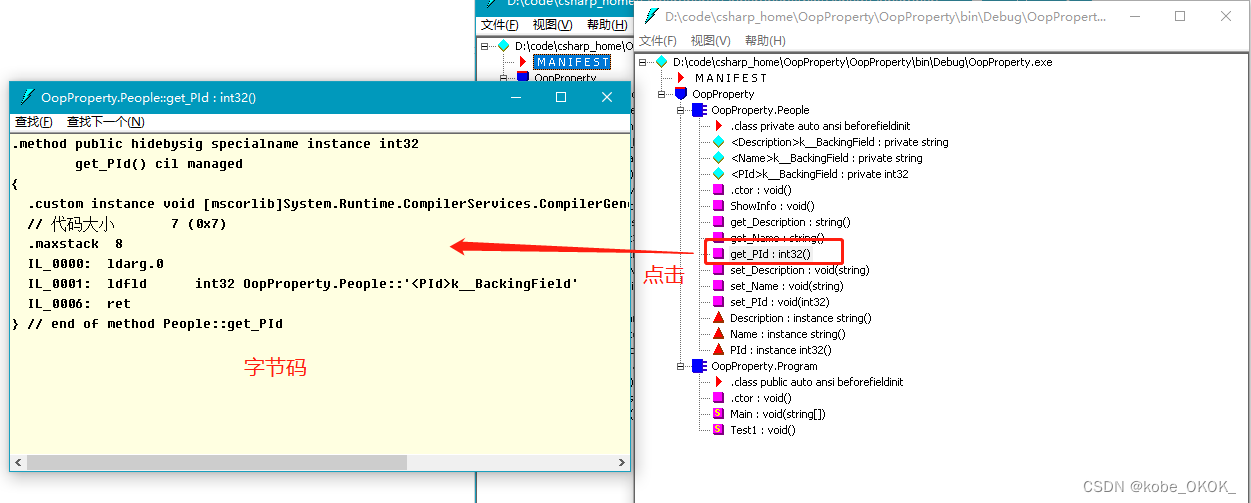The height and width of the screenshot is (503, 1251).
Task: Select the get_Name : string() tree item
Action: coord(777,238)
